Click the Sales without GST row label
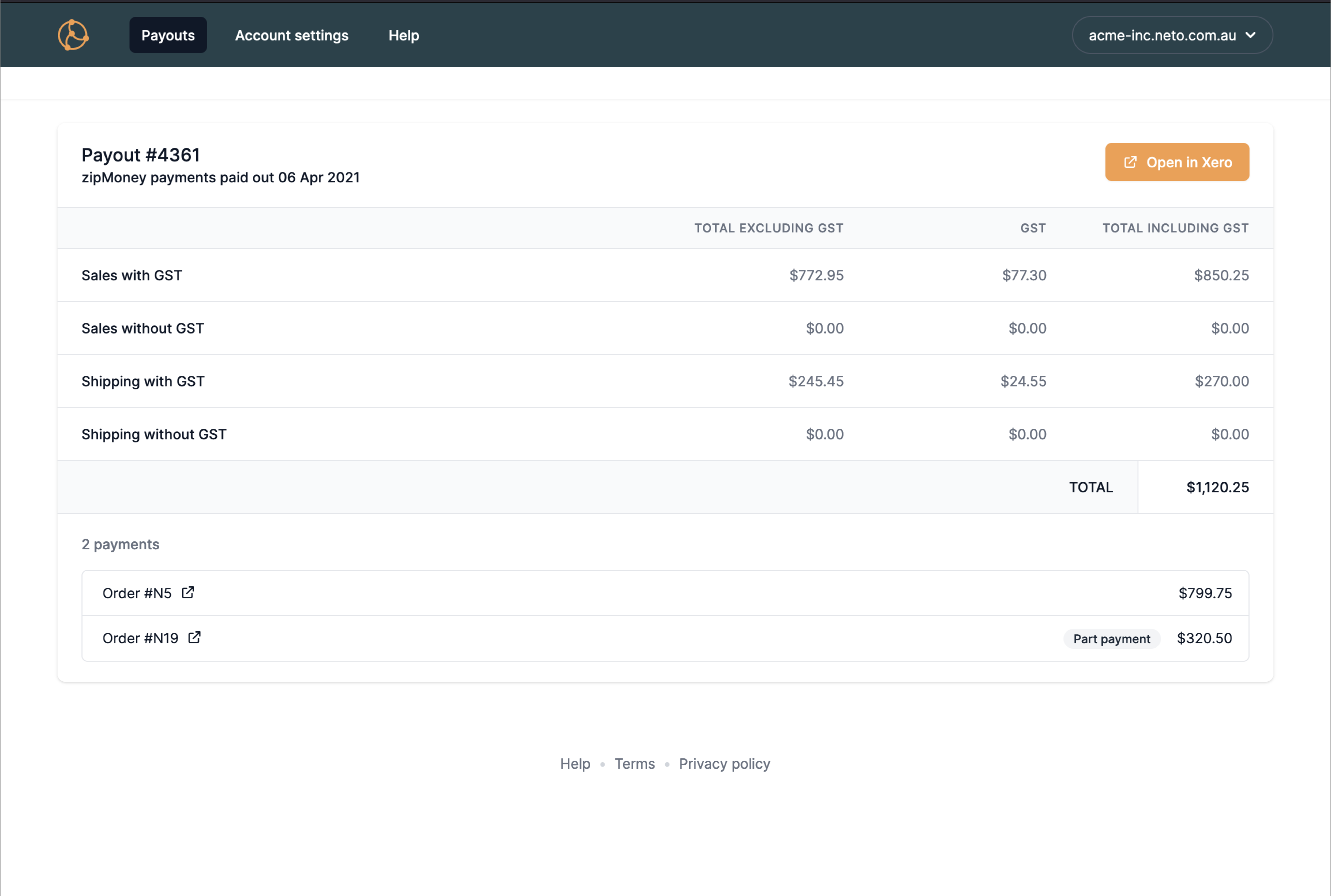The height and width of the screenshot is (896, 1331). tap(143, 328)
